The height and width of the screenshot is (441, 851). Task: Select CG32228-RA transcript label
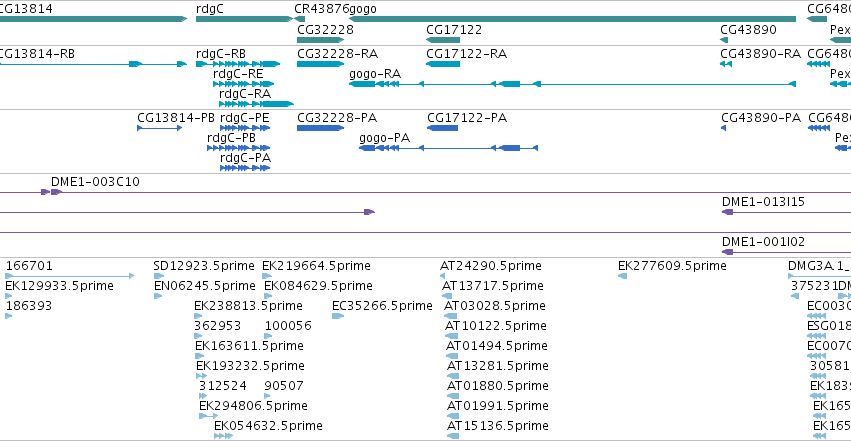(x=338, y=54)
